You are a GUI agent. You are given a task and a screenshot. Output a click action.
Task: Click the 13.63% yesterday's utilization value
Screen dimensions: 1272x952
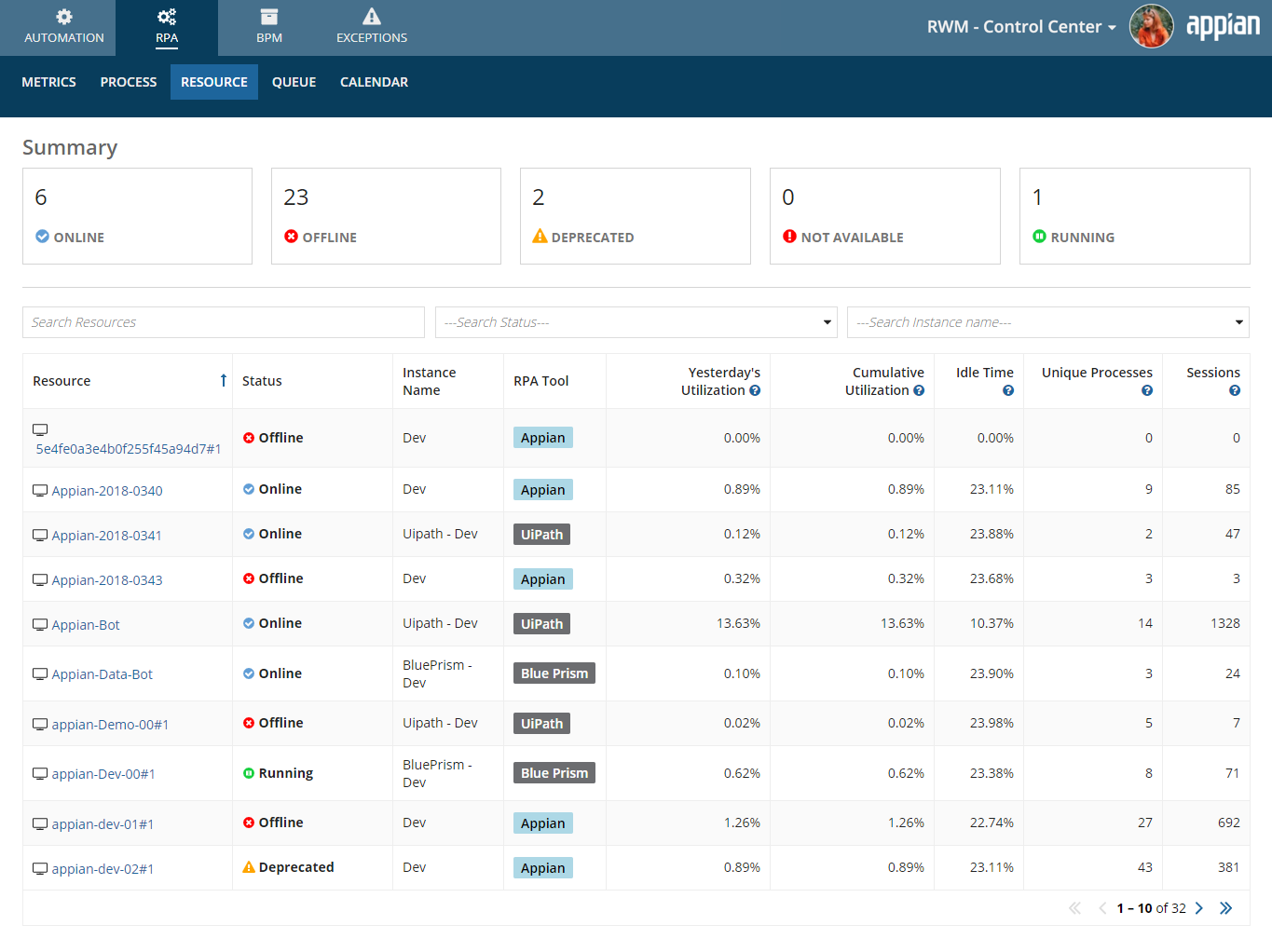[738, 623]
